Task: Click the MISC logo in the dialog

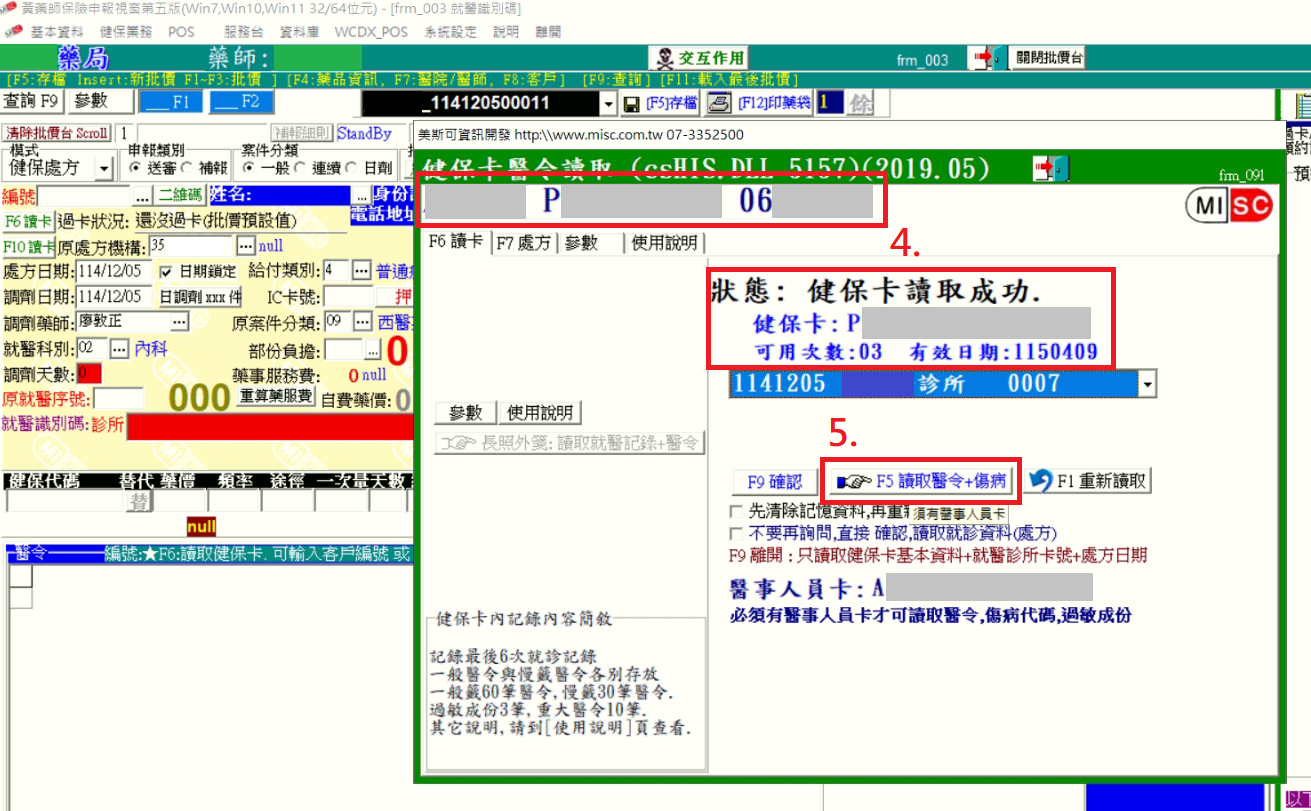Action: coord(1229,207)
